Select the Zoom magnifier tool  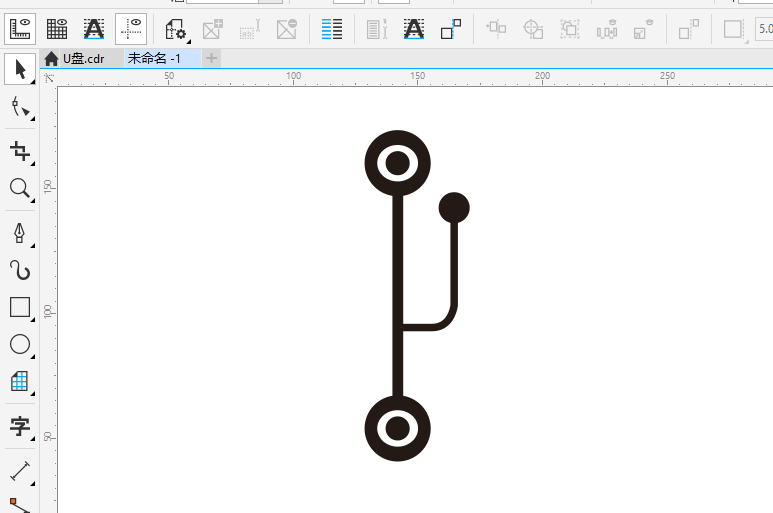coord(20,188)
